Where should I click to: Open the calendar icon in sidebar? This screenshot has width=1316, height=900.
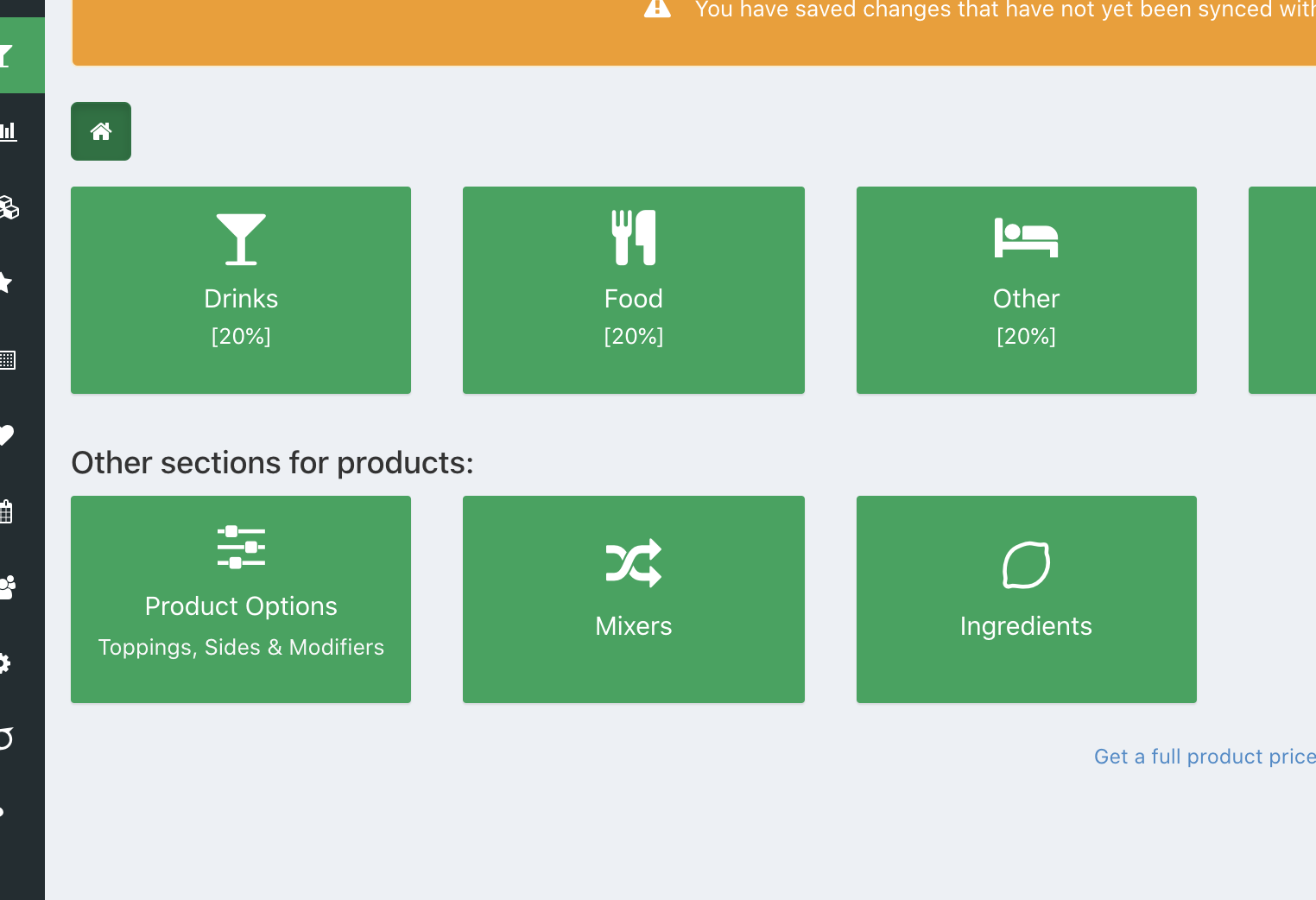pos(7,511)
